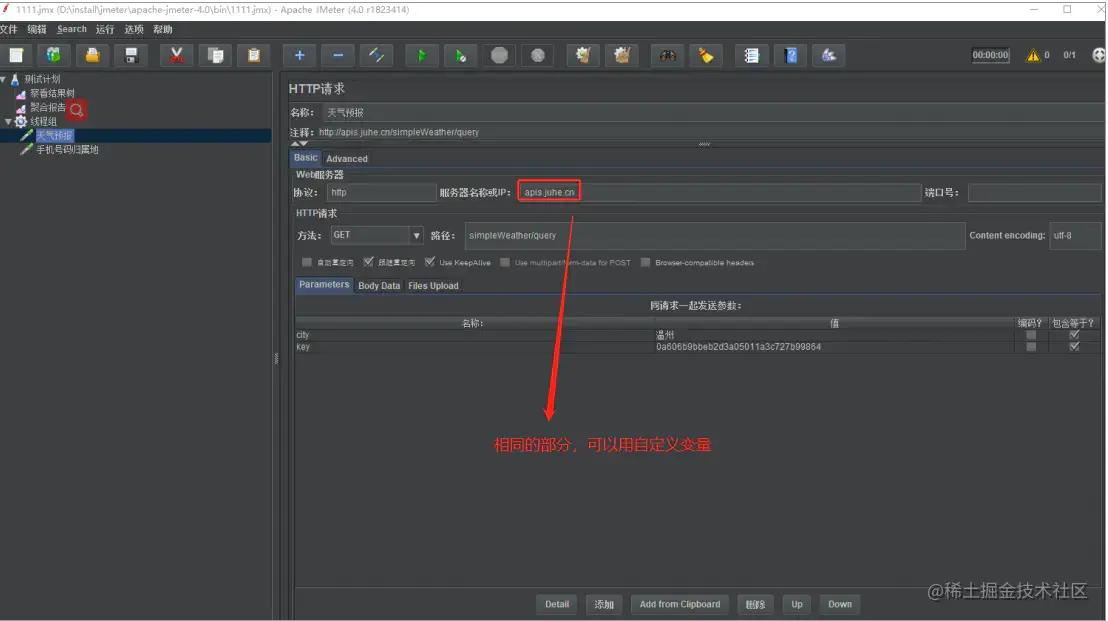Click the comment panel collapse arrows
Screen dimensions: 1108x621
click(x=300, y=143)
